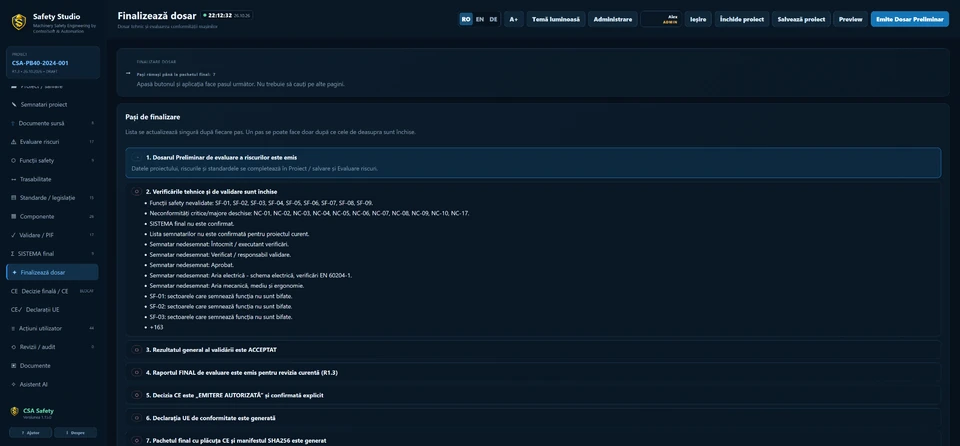Image resolution: width=960 pixels, height=446 pixels.
Task: Click the Finalizează dosar star icon
Action: pos(14,273)
